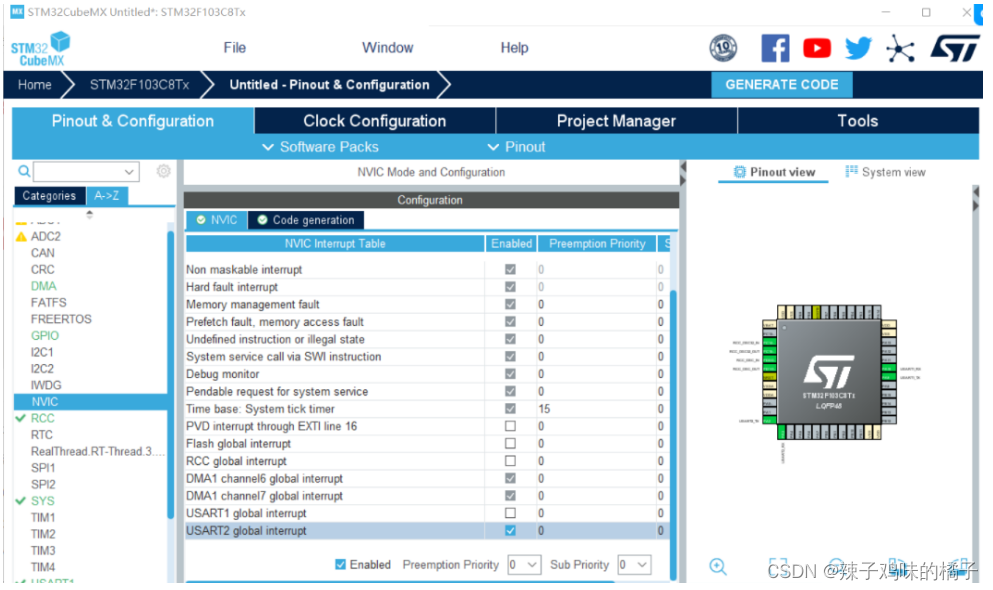This screenshot has width=993, height=590.
Task: Open the Preemption Priority dropdown
Action: pos(524,565)
